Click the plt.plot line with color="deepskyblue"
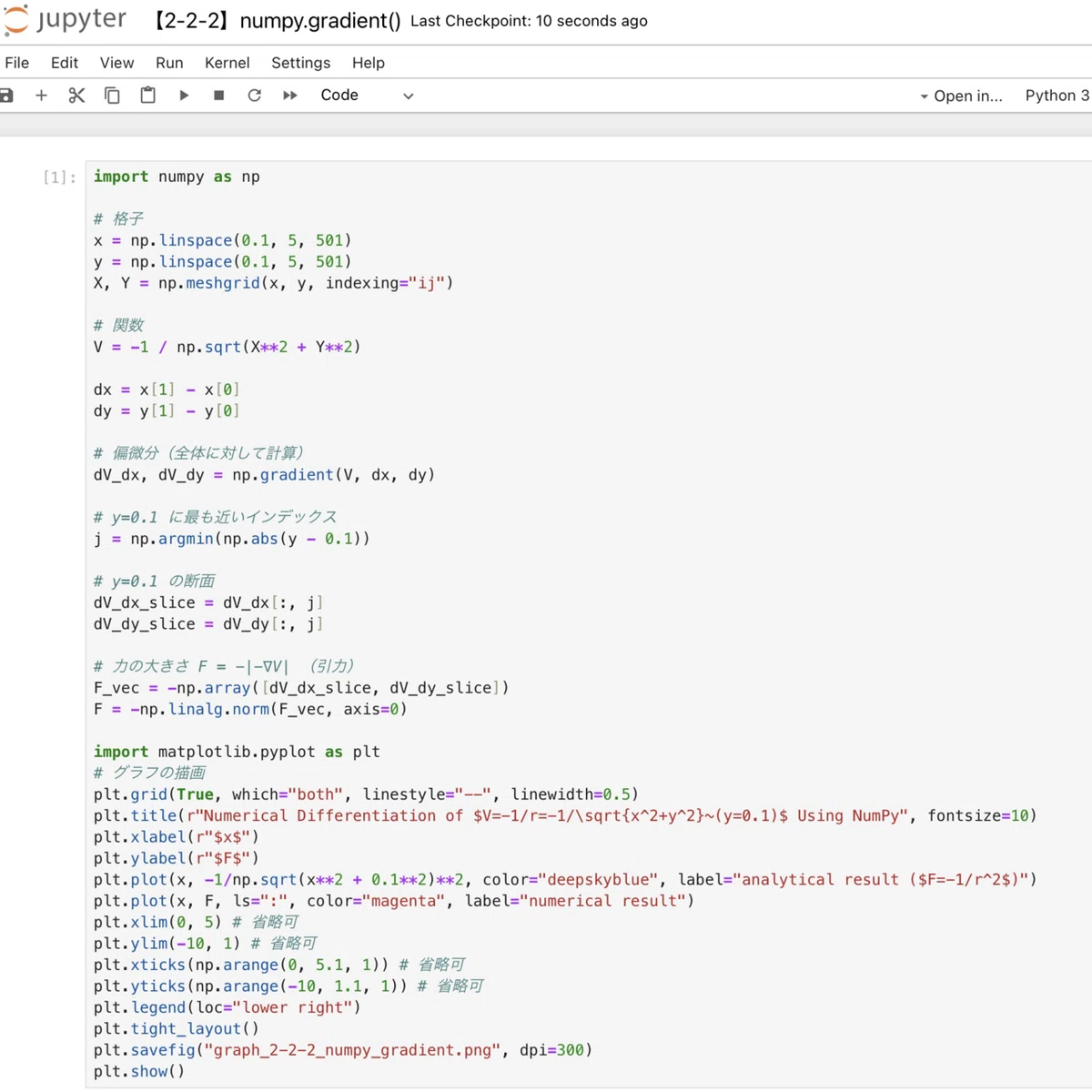 coord(564,880)
